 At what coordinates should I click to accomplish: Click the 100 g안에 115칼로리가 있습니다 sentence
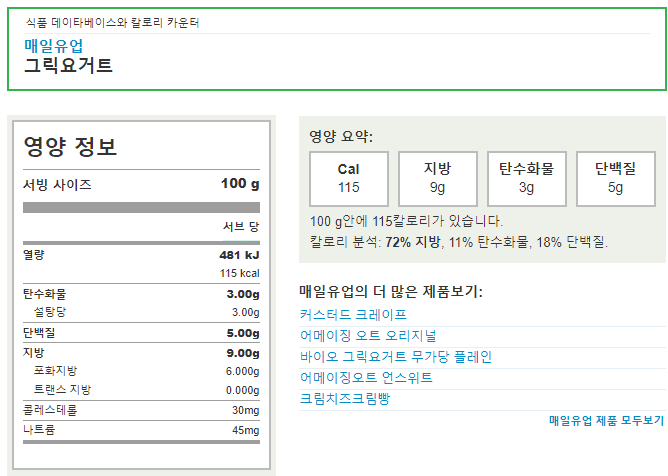(x=406, y=221)
